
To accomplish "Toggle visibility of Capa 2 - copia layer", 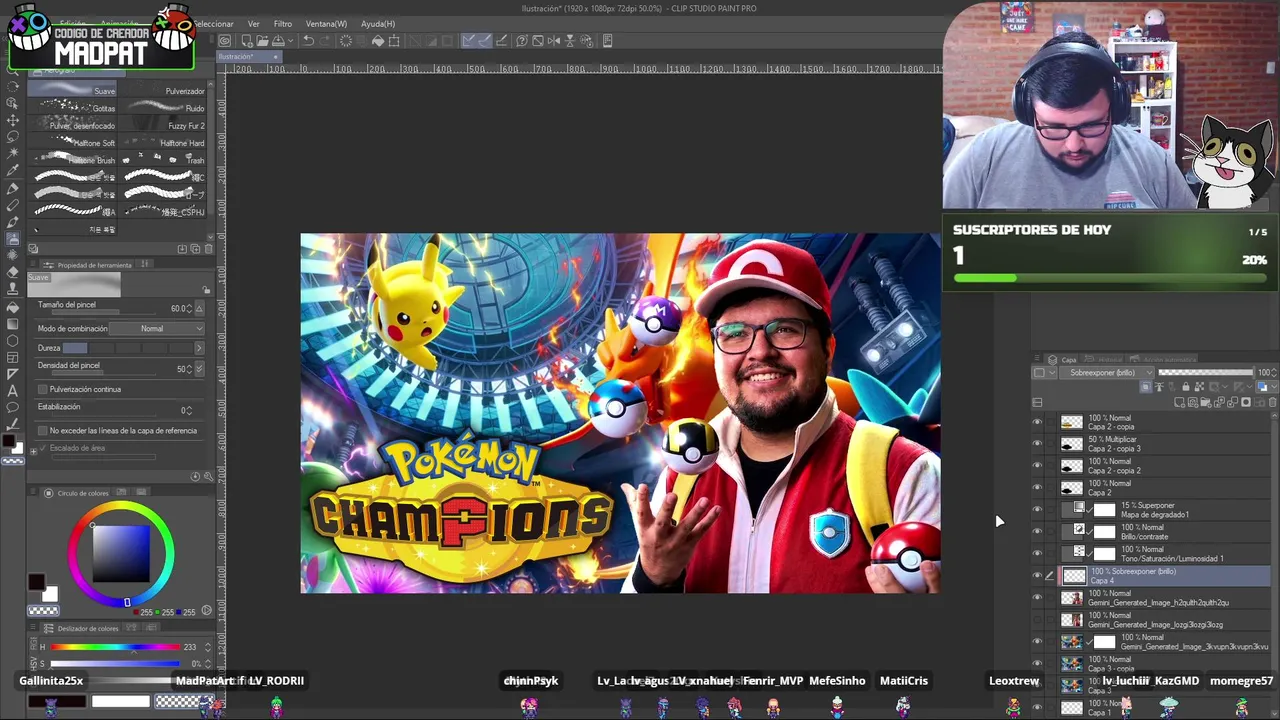I will pos(1037,422).
